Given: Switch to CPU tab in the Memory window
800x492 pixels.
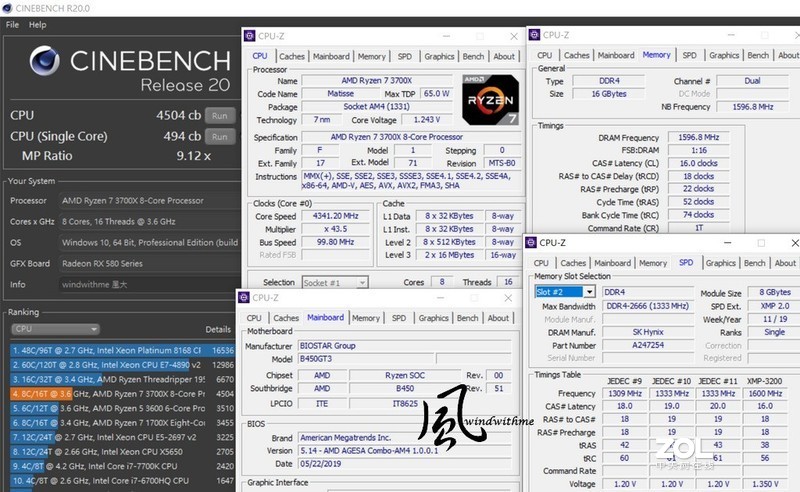Looking at the screenshot, I should click(544, 55).
